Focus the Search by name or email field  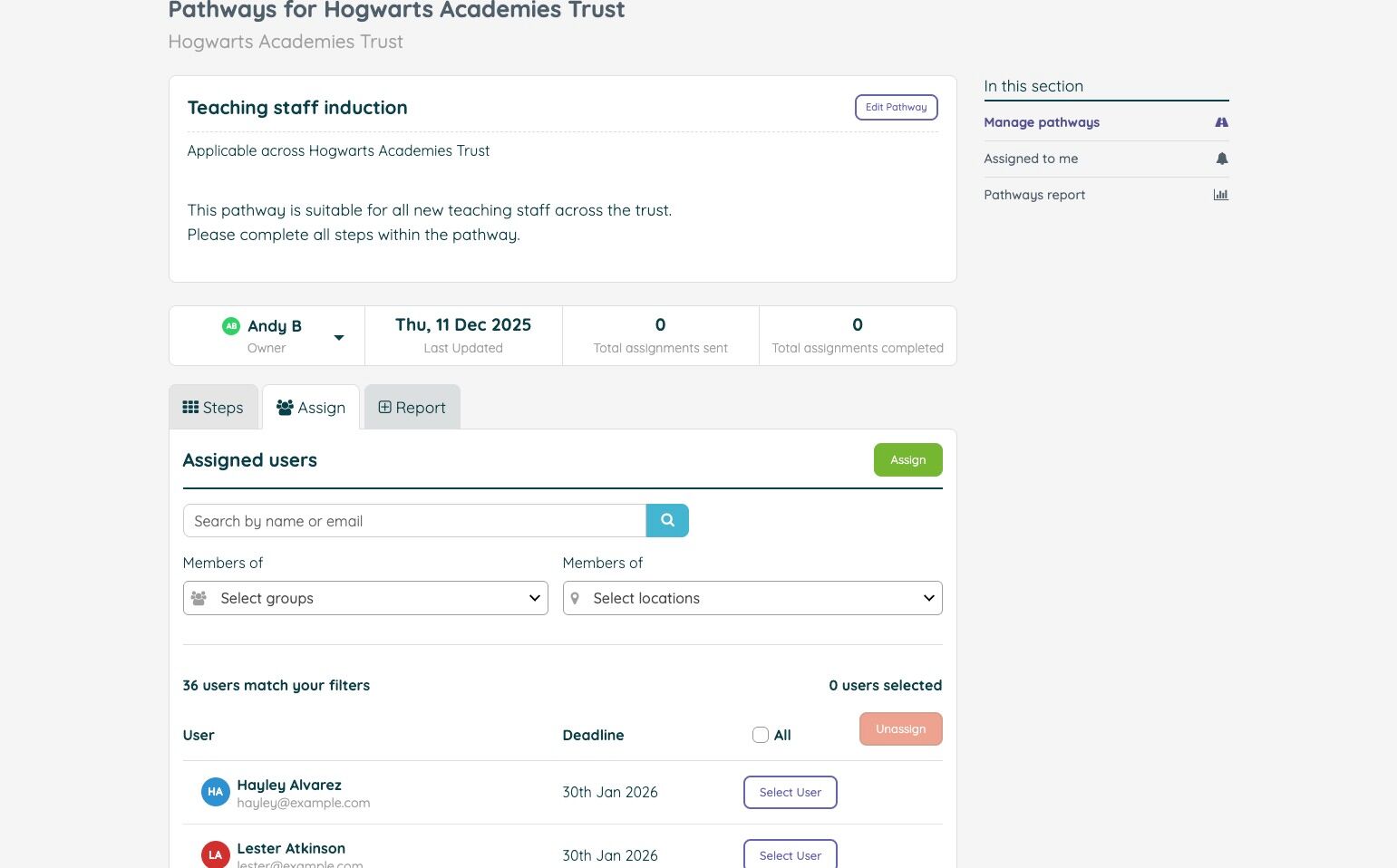coord(414,521)
